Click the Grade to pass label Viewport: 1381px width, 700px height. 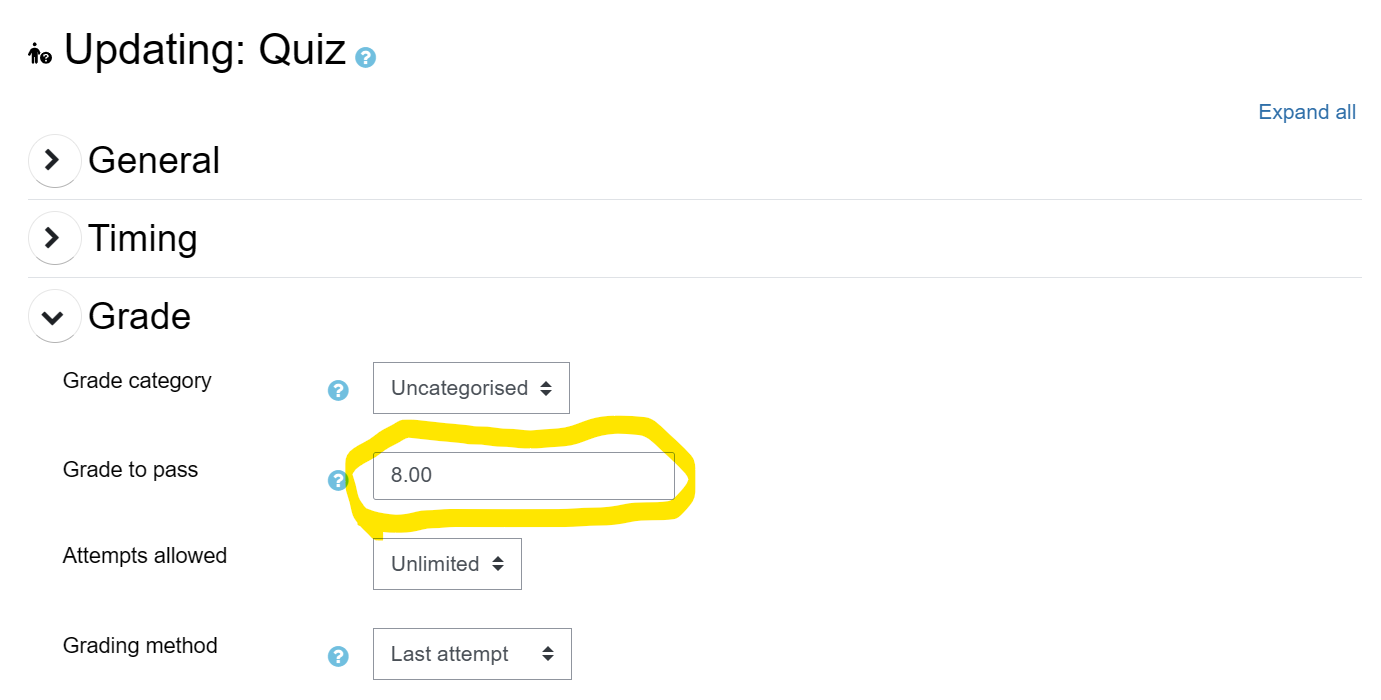[x=130, y=469]
